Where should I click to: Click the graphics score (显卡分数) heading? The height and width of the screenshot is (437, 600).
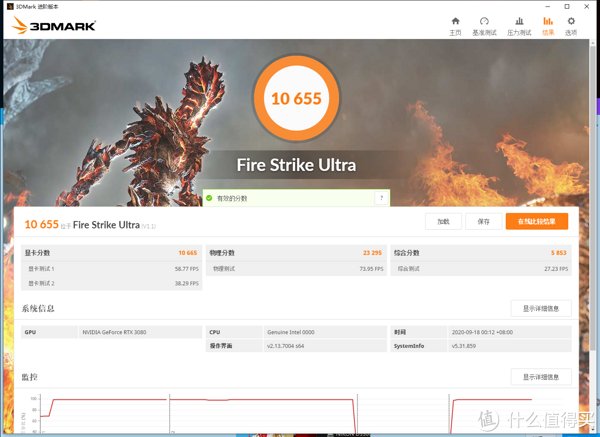pos(37,253)
